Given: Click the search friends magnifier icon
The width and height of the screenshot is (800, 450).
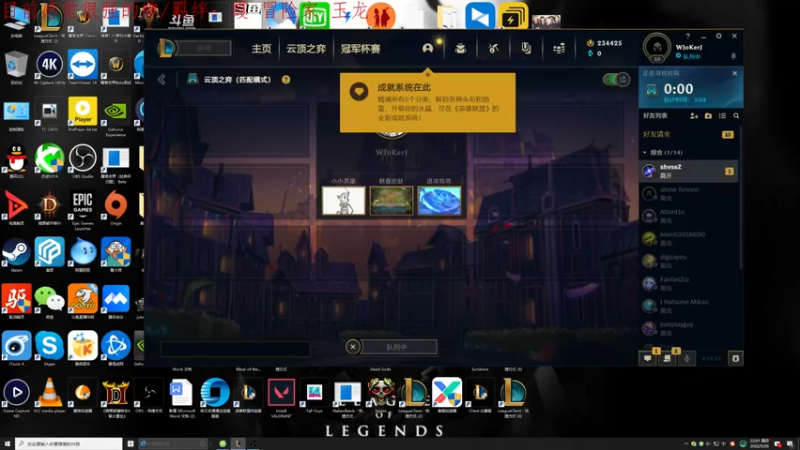Looking at the screenshot, I should pyautogui.click(x=736, y=116).
